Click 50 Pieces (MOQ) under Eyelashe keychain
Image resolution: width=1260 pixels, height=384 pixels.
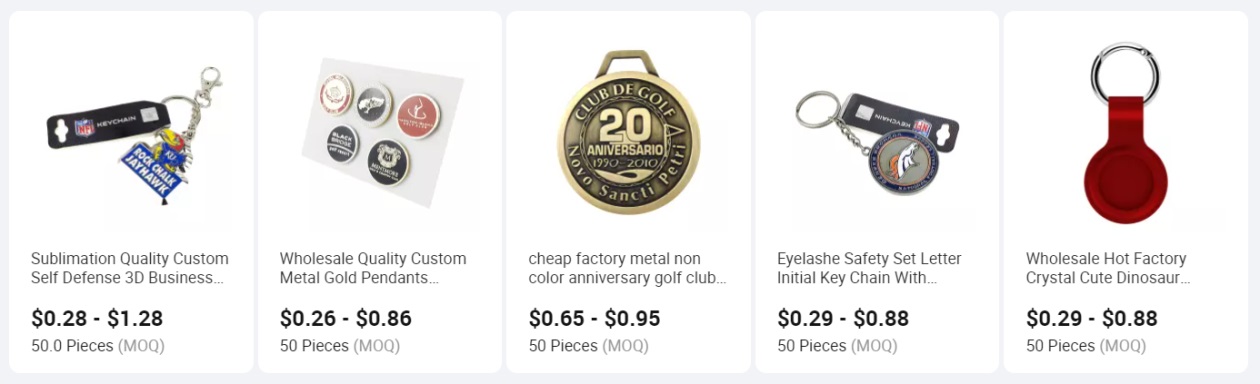pos(837,346)
